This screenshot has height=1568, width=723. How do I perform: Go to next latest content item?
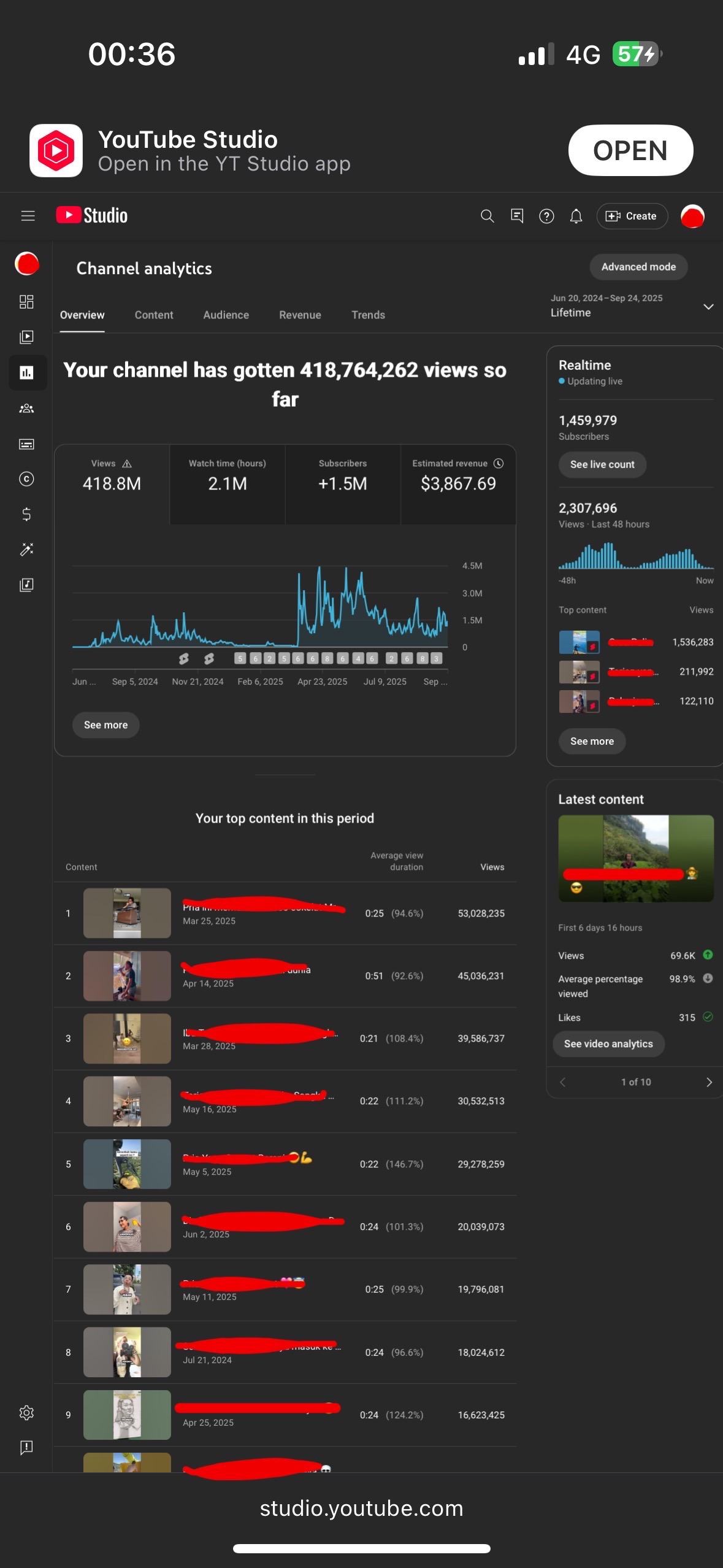coord(709,1082)
